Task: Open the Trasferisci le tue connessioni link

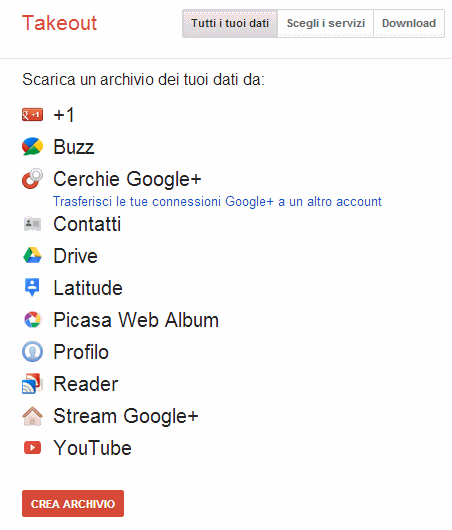Action: [217, 201]
